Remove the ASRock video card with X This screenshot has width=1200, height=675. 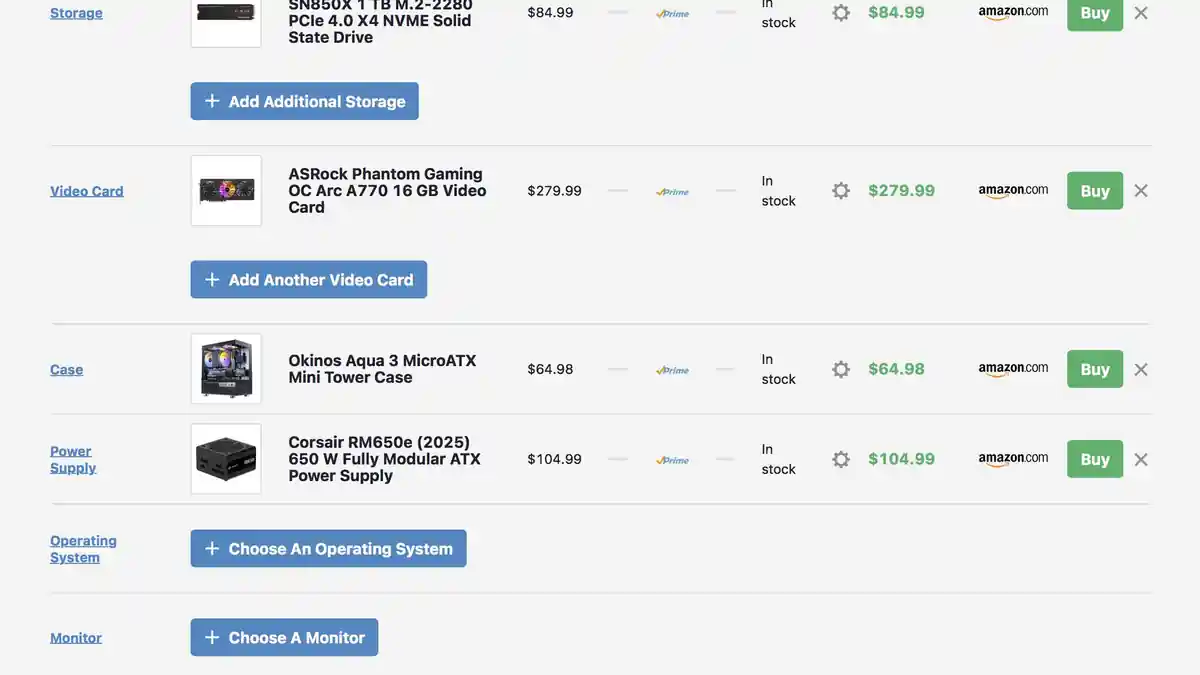[x=1141, y=191]
